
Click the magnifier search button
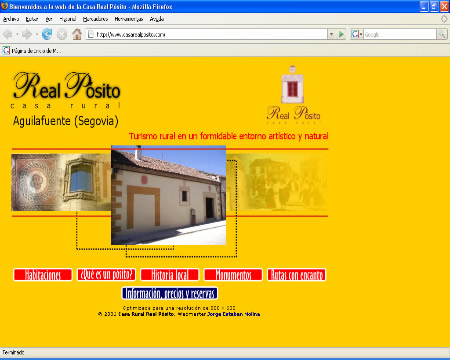pyautogui.click(x=442, y=34)
